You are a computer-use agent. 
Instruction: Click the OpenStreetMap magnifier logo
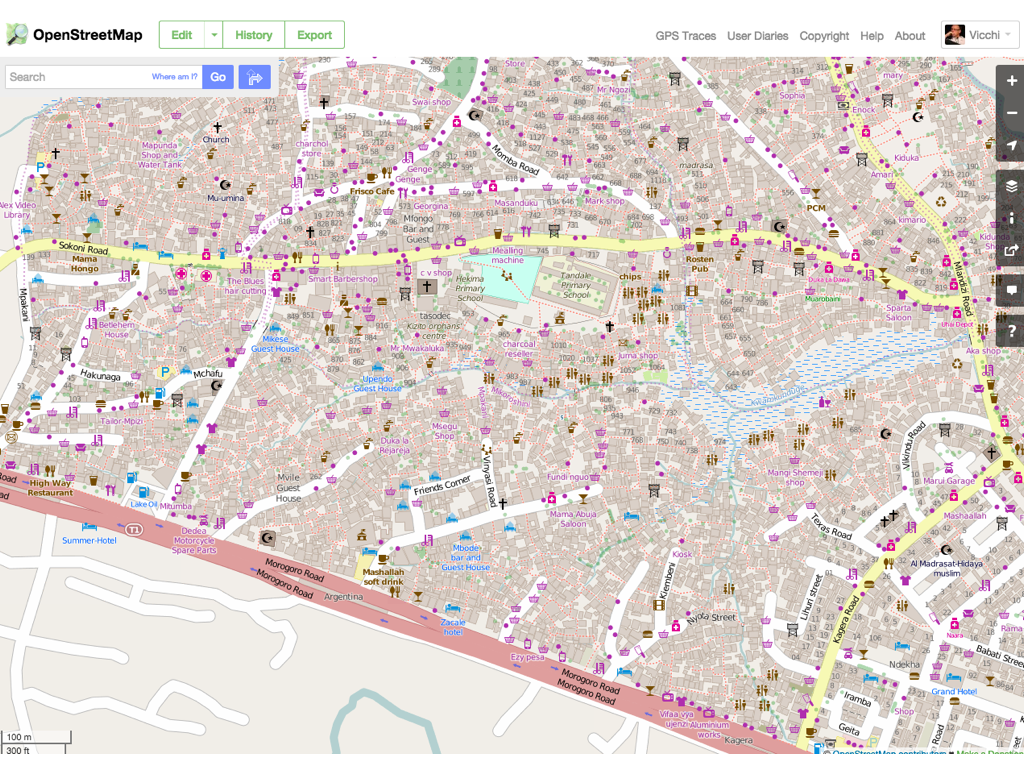coord(17,35)
